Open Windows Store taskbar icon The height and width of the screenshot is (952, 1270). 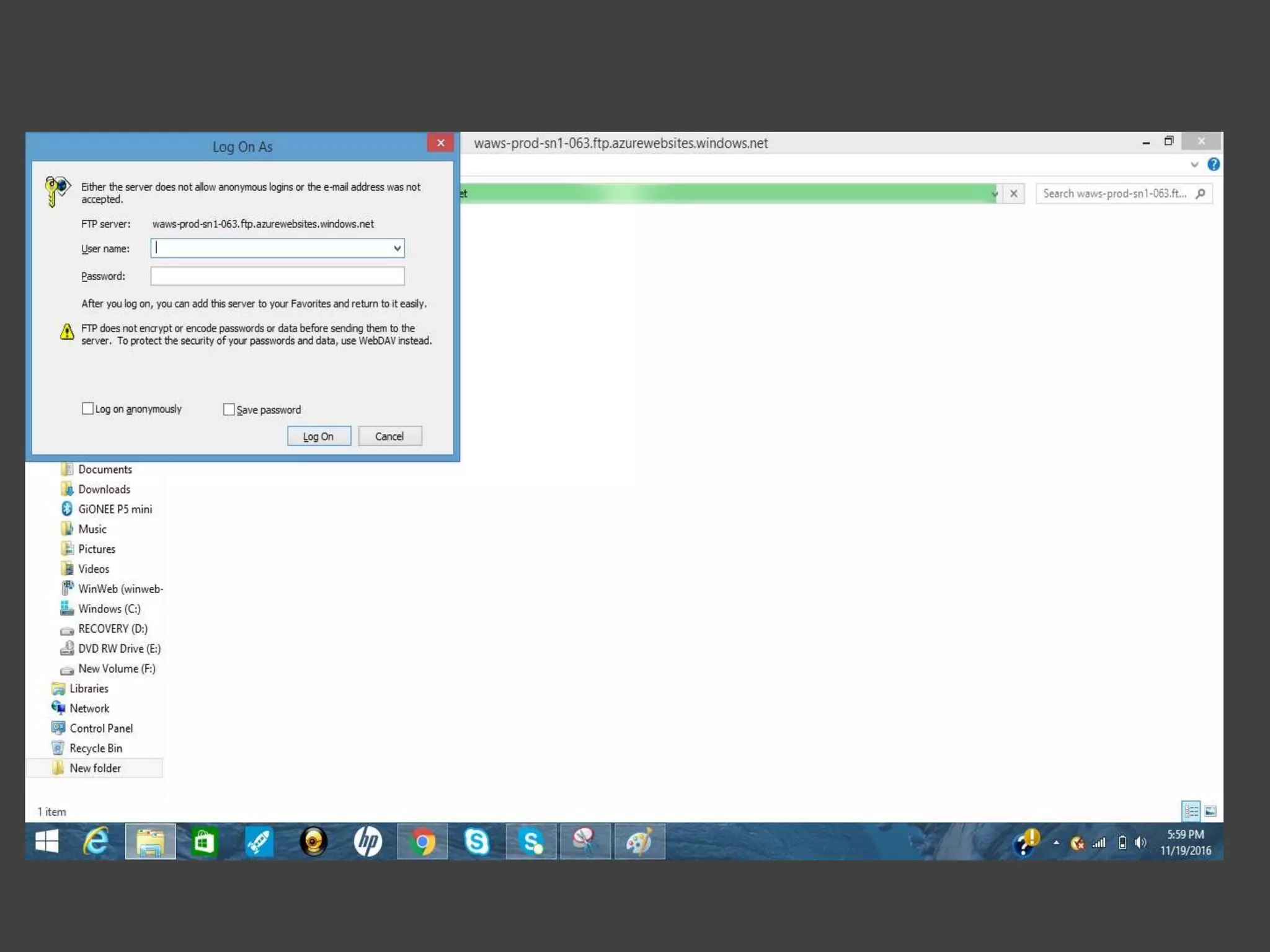click(204, 842)
